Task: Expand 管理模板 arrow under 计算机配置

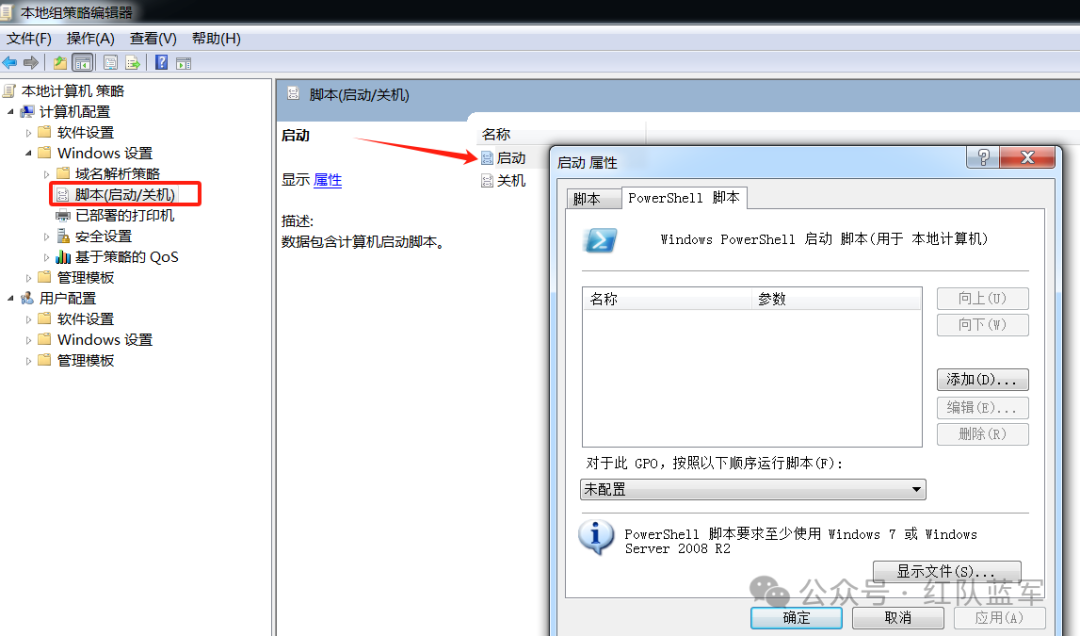Action: tap(28, 278)
